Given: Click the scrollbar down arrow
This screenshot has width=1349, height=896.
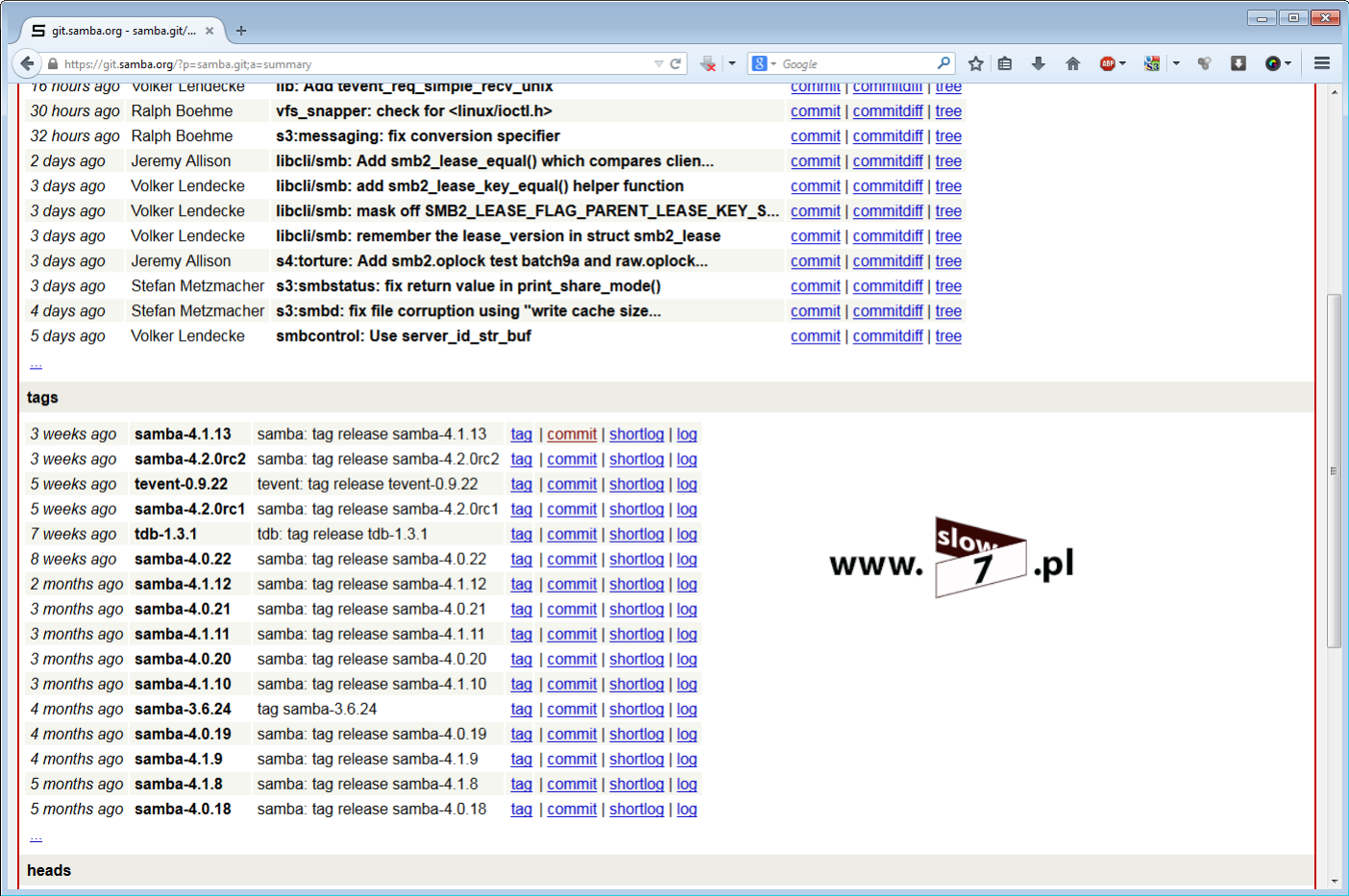Looking at the screenshot, I should click(x=1334, y=881).
